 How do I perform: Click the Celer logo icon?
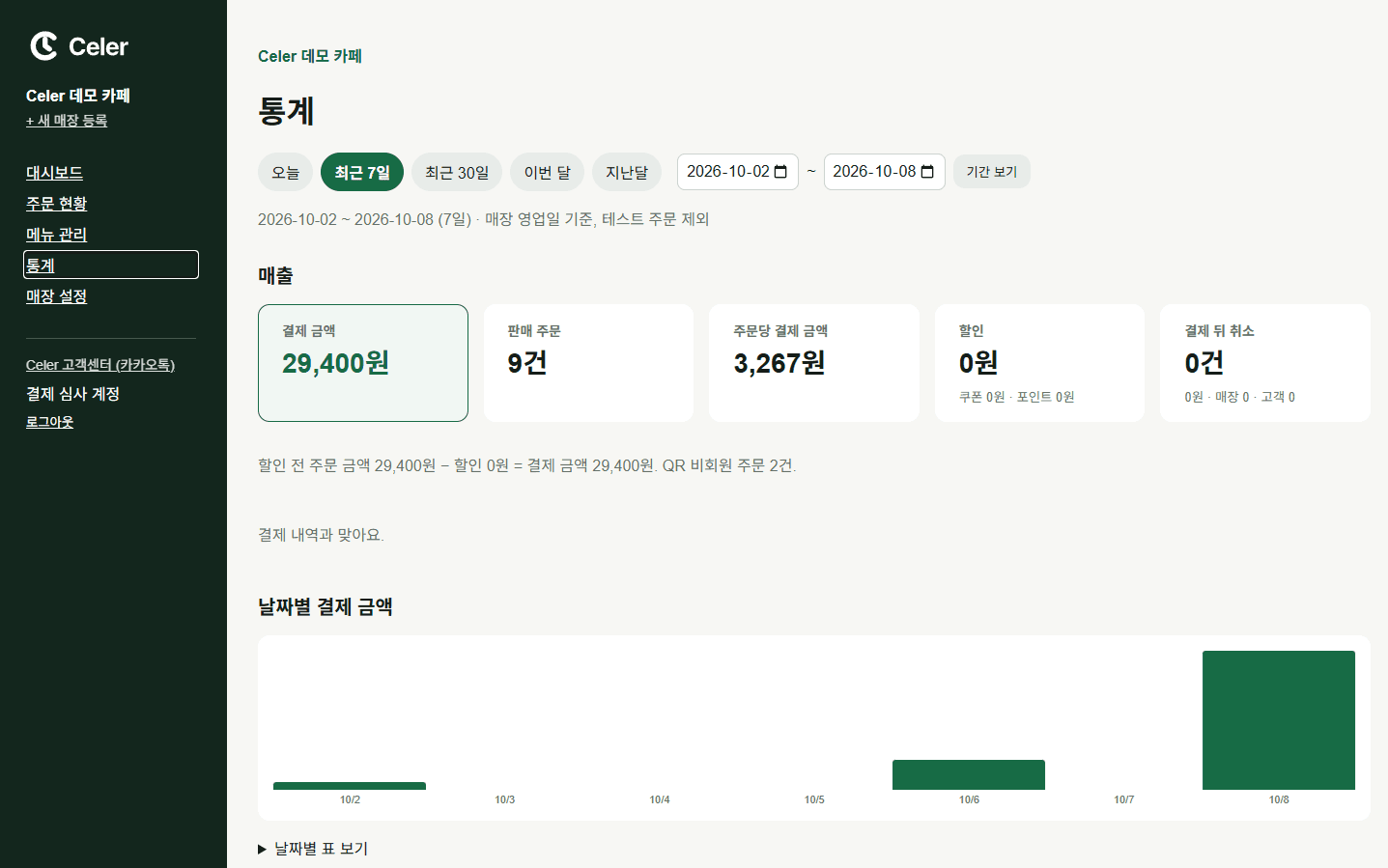pyautogui.click(x=43, y=46)
